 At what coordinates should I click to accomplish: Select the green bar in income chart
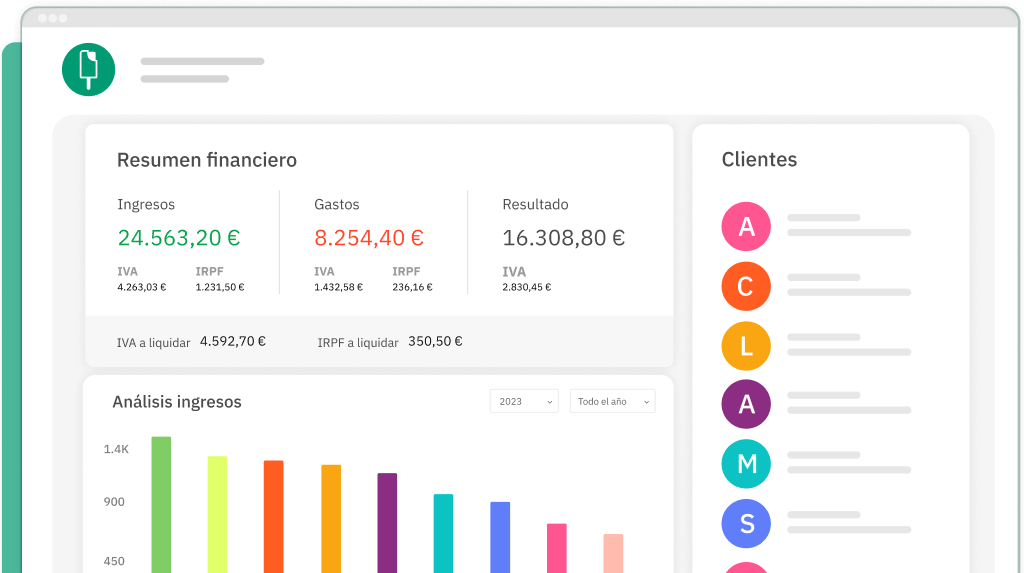161,504
